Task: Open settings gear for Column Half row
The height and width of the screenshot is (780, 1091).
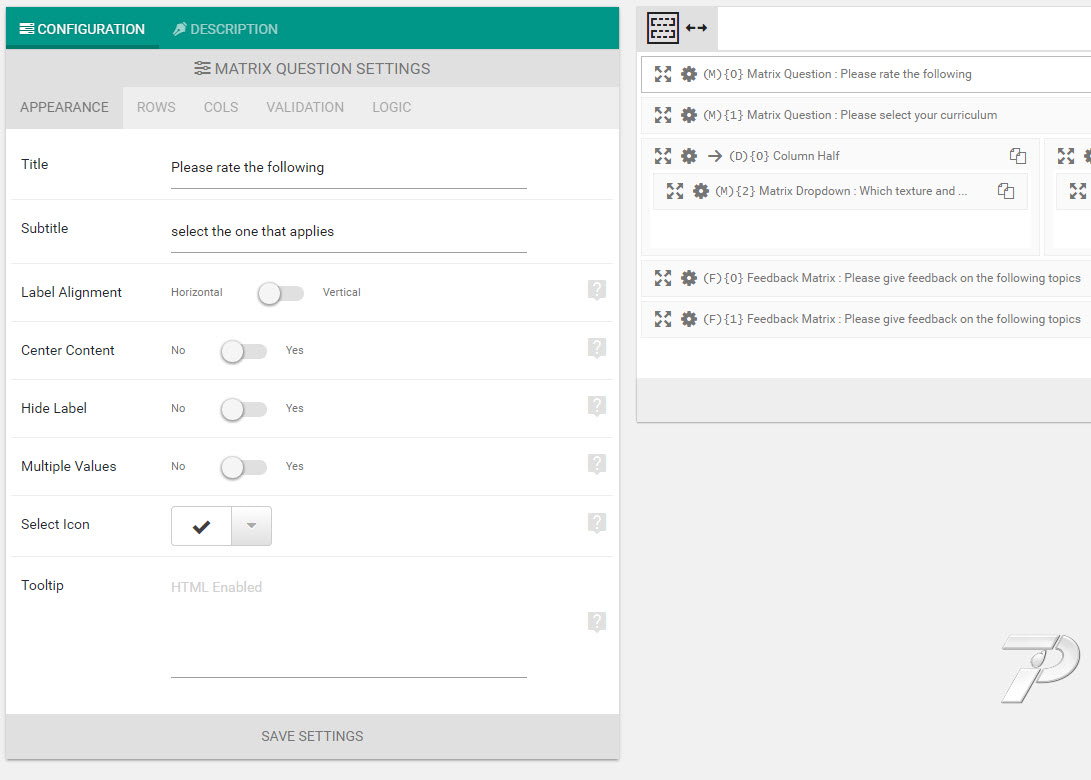Action: click(x=689, y=156)
